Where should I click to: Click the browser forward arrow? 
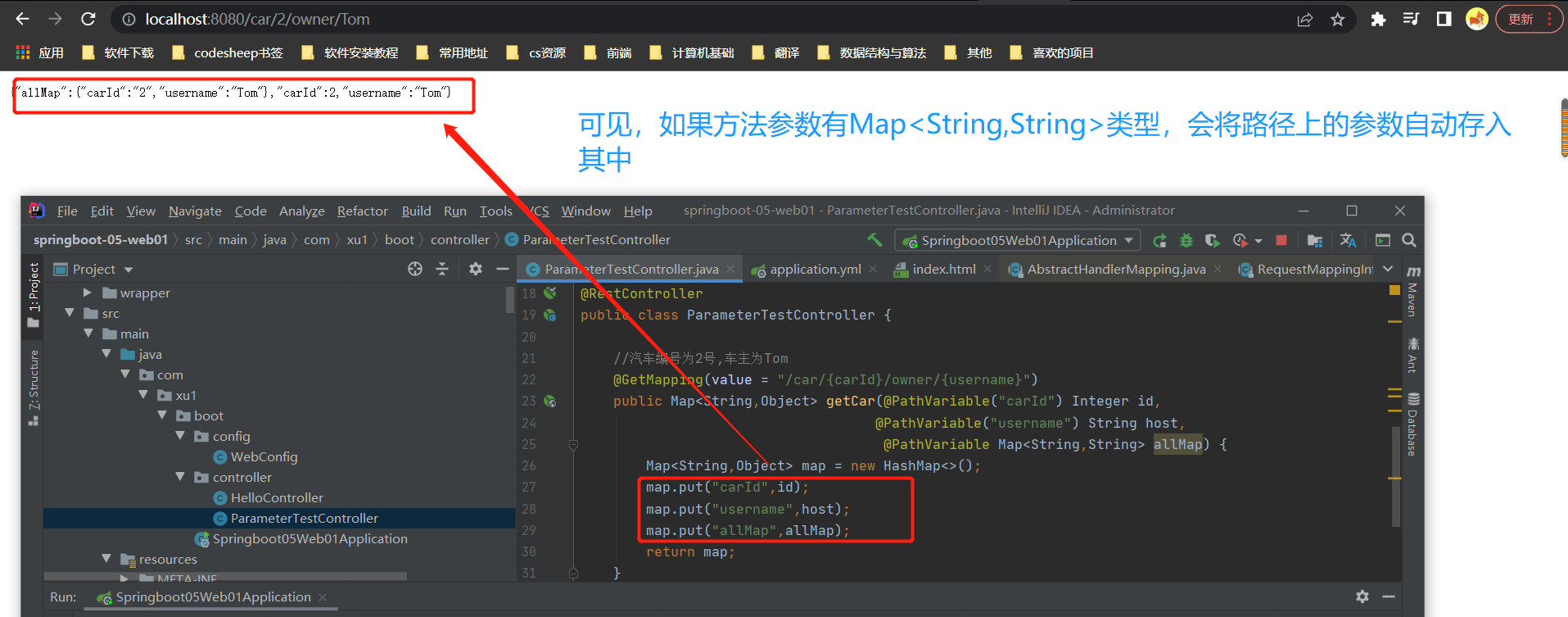55,19
